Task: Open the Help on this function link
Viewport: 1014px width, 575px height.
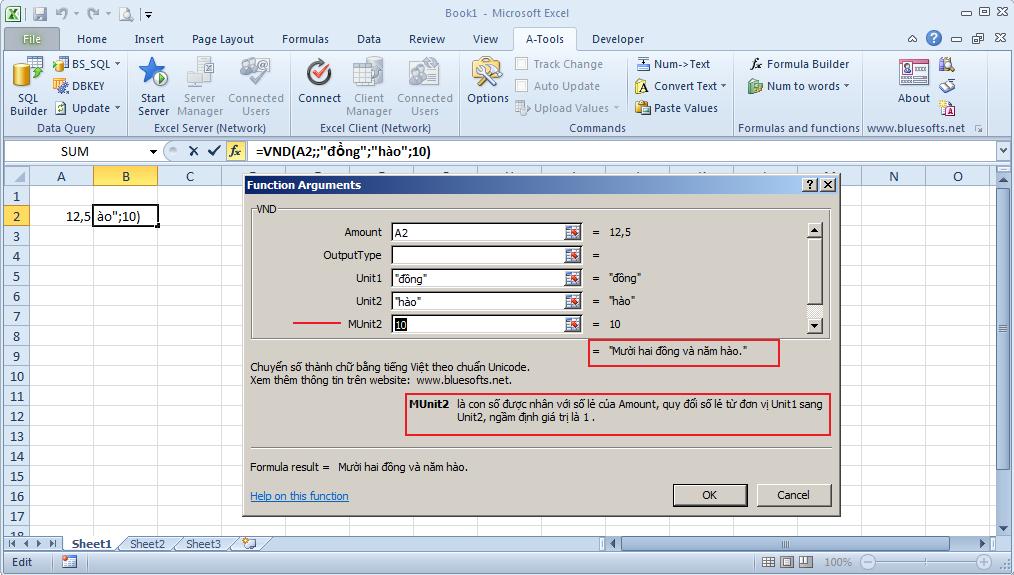Action: [299, 496]
